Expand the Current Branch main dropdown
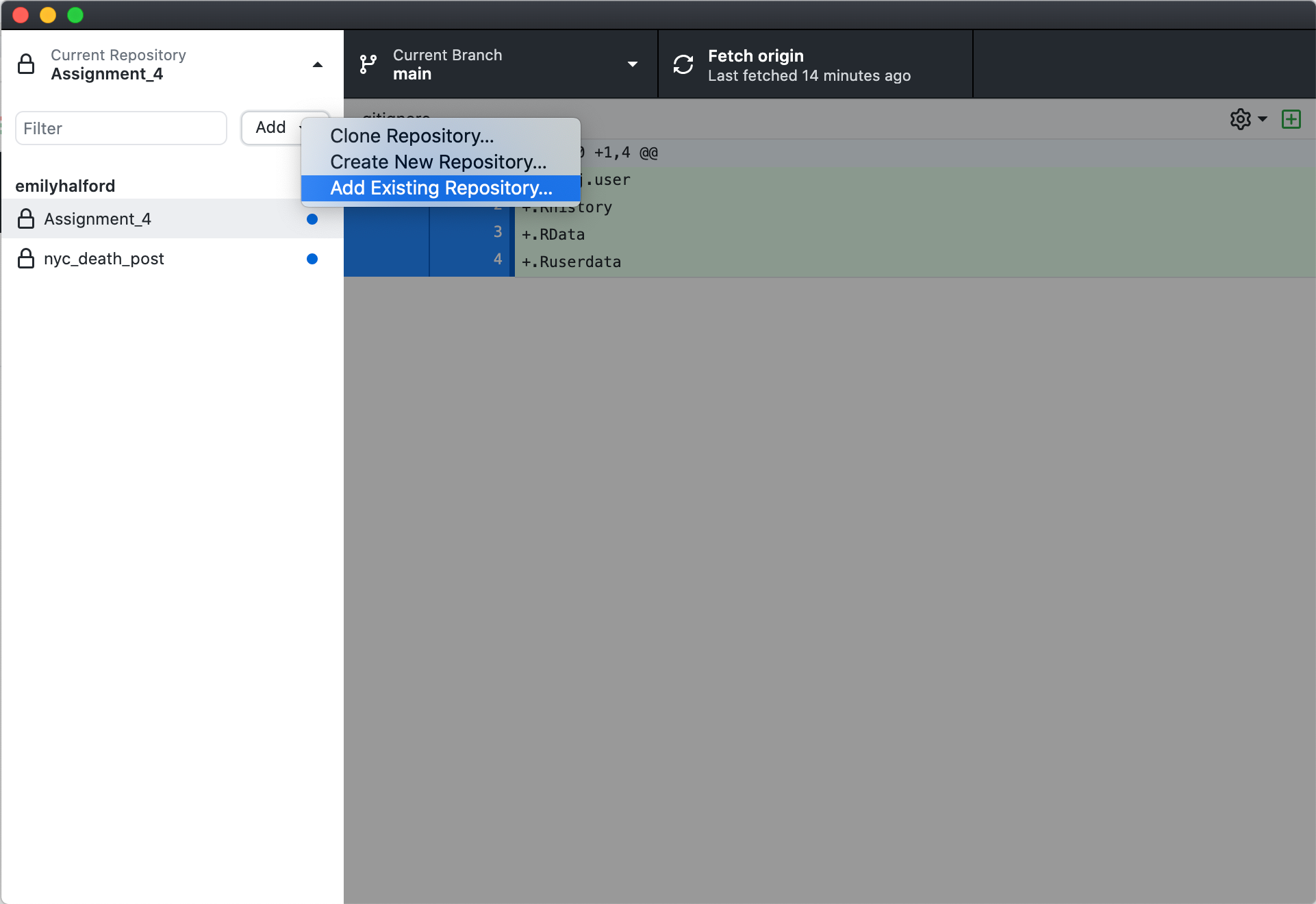1316x904 pixels. [x=632, y=64]
